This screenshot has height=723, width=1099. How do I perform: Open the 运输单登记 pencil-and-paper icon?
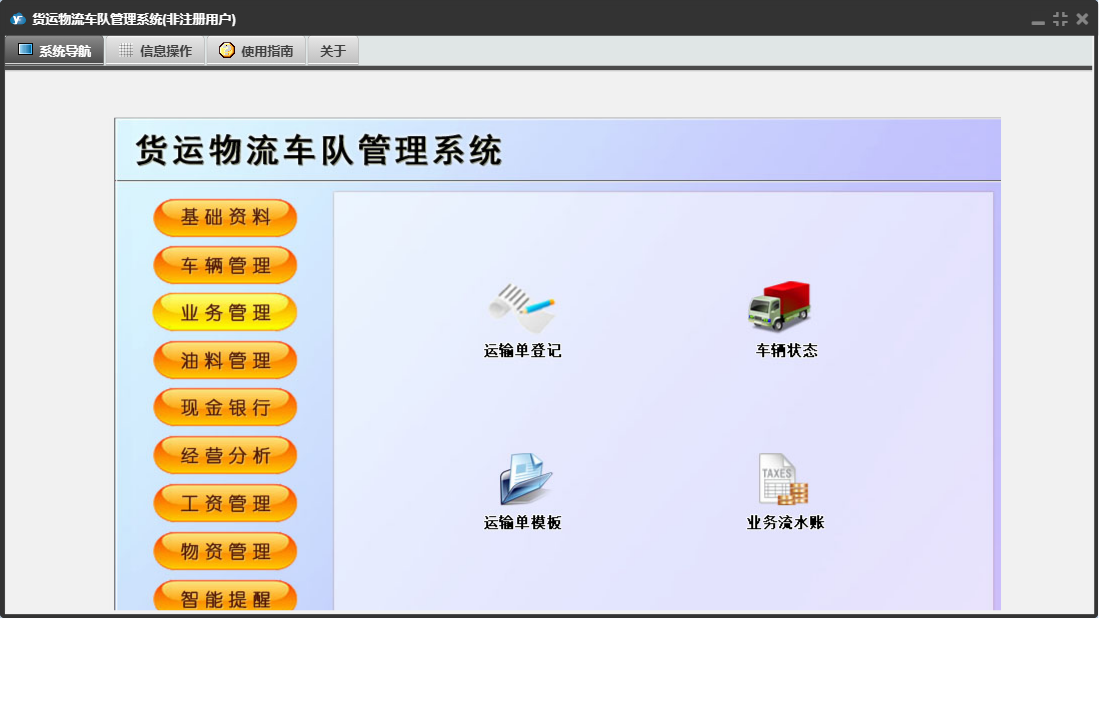[522, 308]
